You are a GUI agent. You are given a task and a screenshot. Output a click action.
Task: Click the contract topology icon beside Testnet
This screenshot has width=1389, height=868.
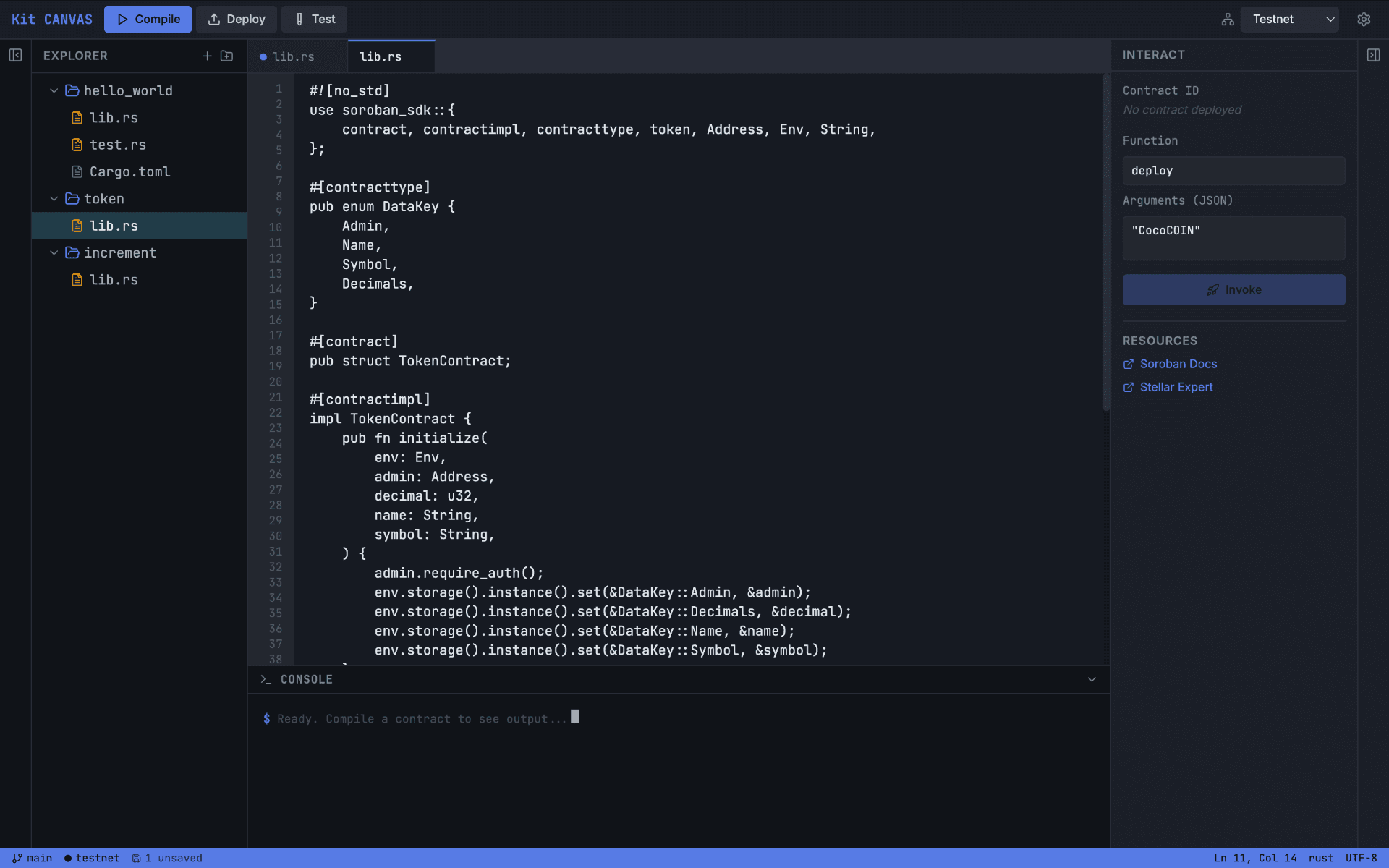coord(1228,20)
